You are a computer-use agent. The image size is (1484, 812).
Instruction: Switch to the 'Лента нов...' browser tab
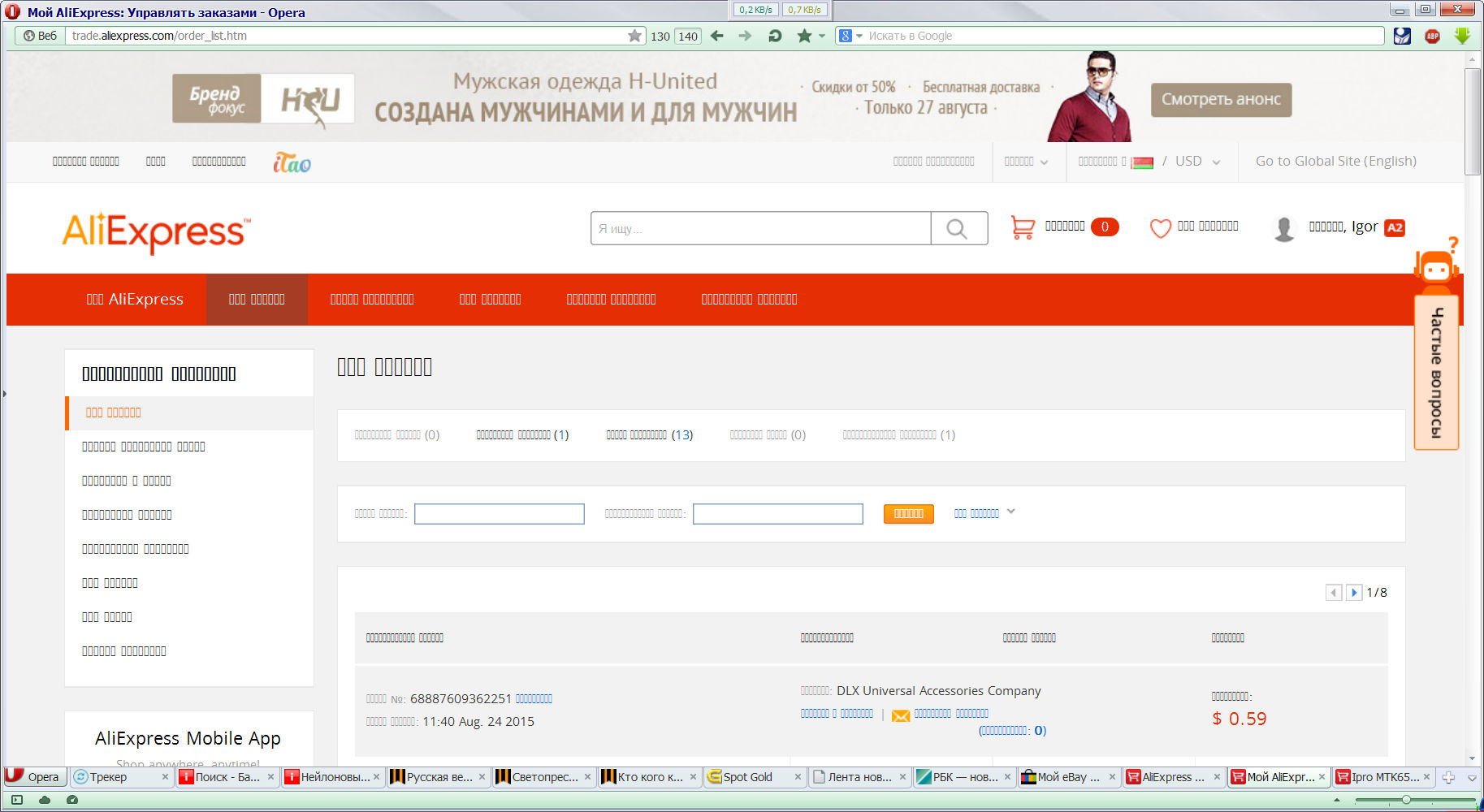click(859, 777)
